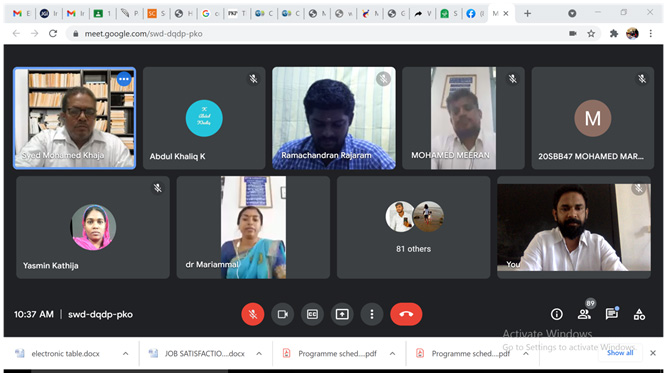Open more options three-dot menu in call bar
Screen dimensions: 667x373
coord(372,314)
